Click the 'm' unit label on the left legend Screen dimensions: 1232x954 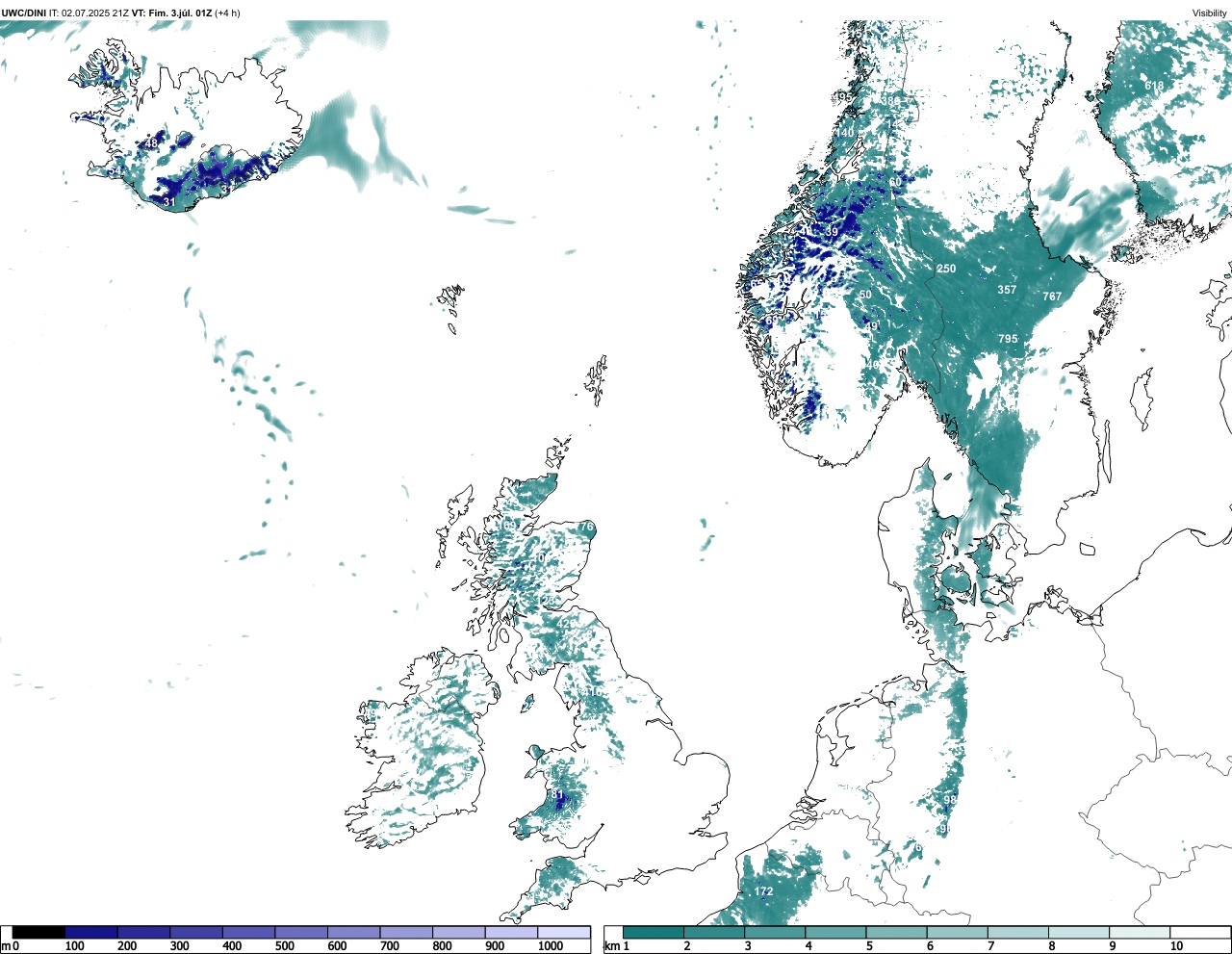pyautogui.click(x=6, y=946)
